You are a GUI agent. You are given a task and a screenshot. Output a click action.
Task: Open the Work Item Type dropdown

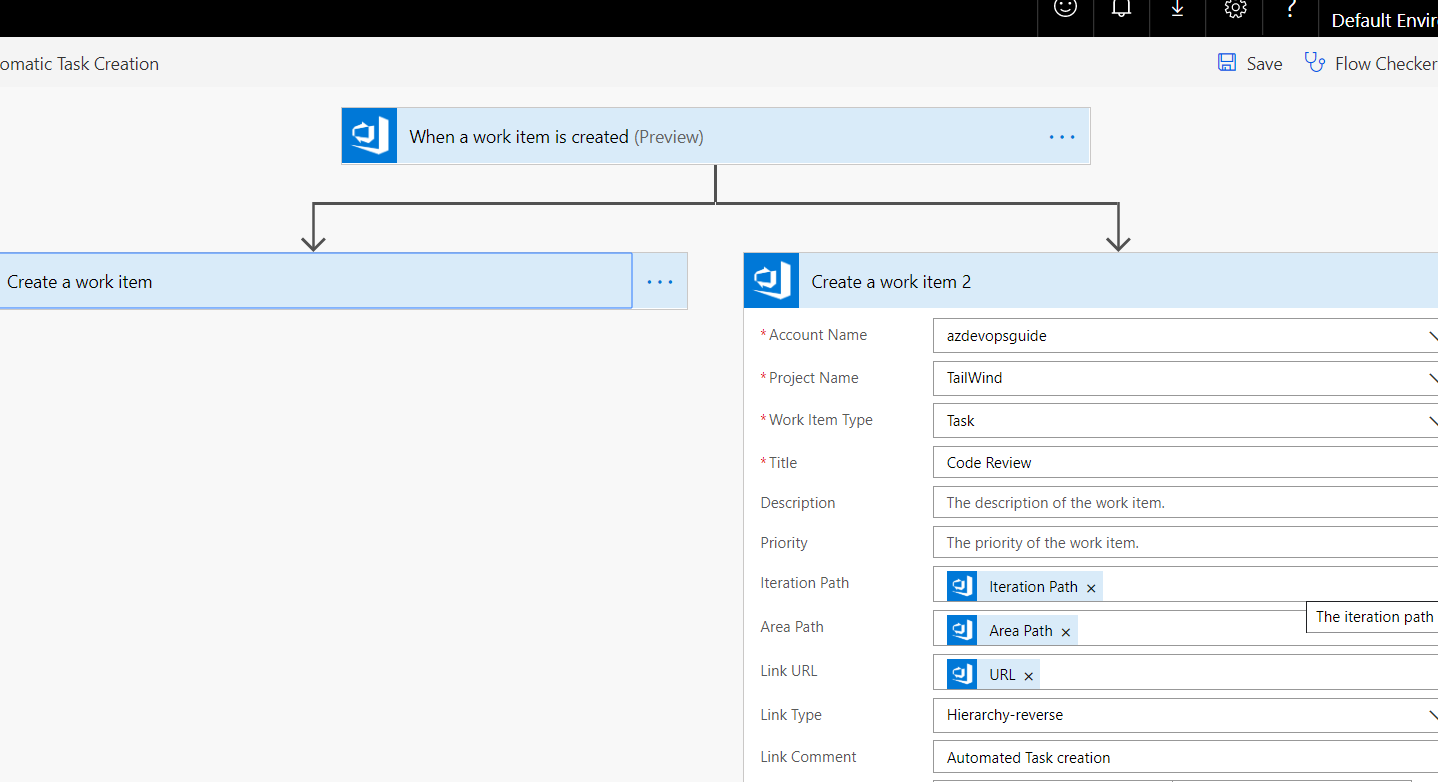(x=1186, y=421)
